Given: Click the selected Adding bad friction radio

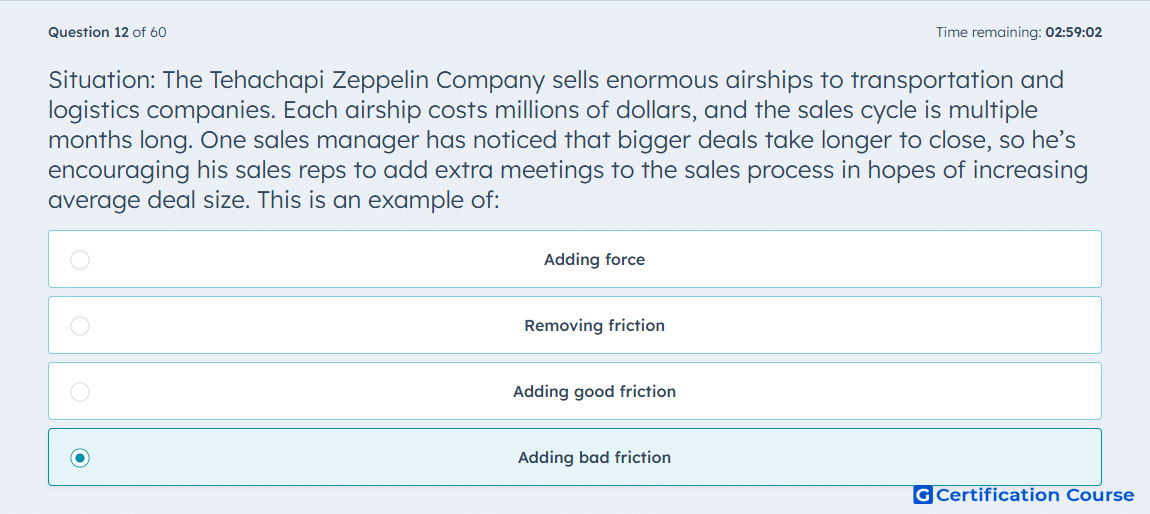Looking at the screenshot, I should (80, 458).
